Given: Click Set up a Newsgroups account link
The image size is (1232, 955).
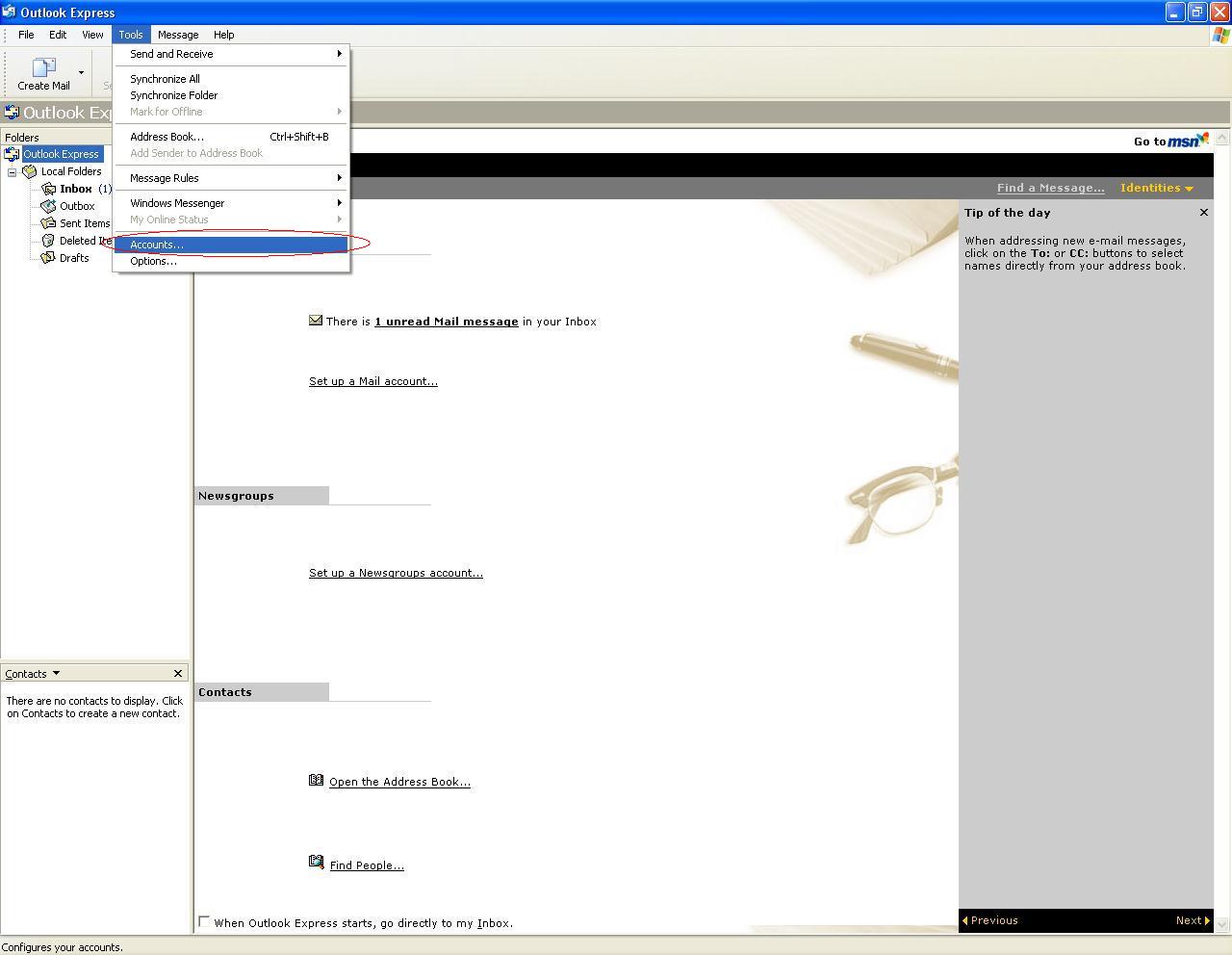Looking at the screenshot, I should 396,573.
